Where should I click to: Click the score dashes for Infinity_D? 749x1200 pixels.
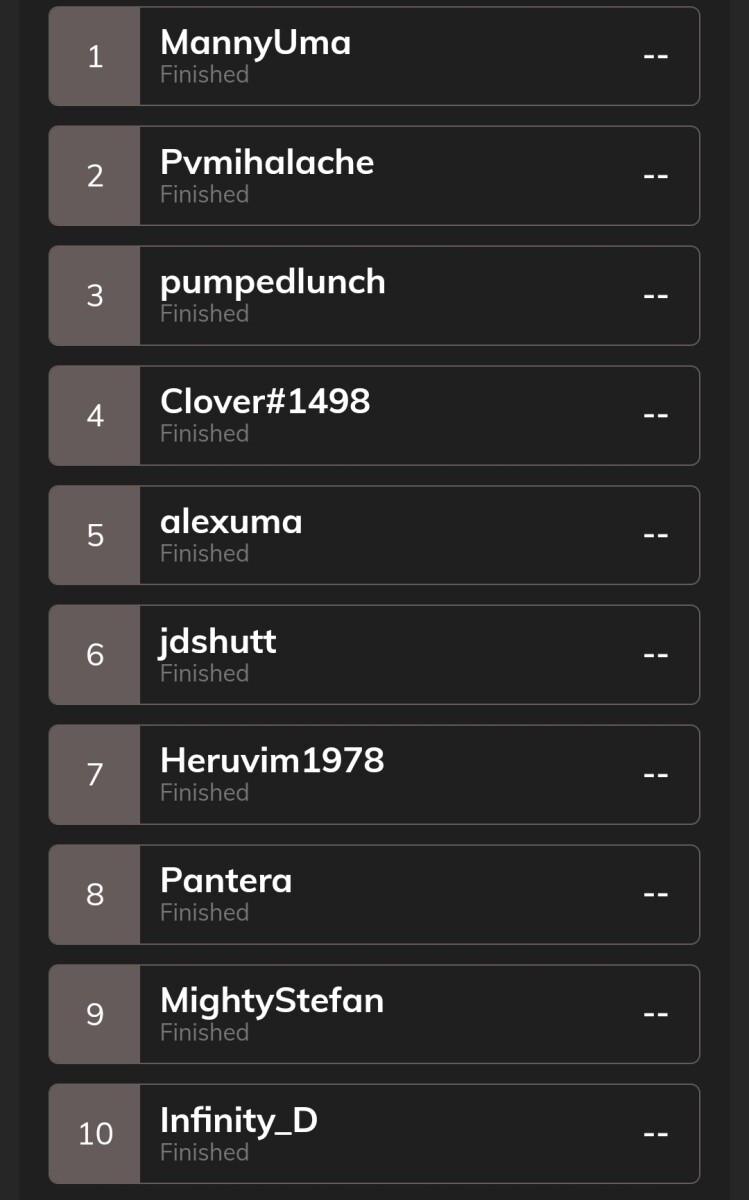[x=655, y=1134]
